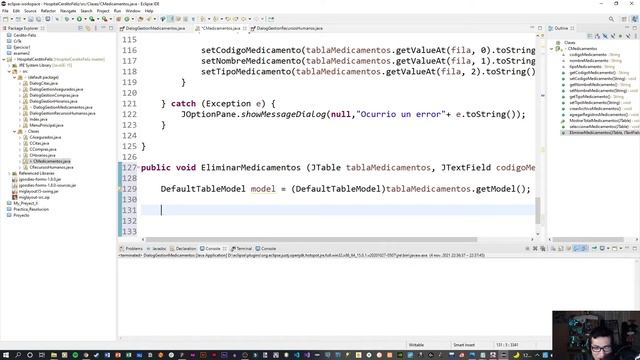Open the Project menu
The image size is (640, 360).
point(103,11)
